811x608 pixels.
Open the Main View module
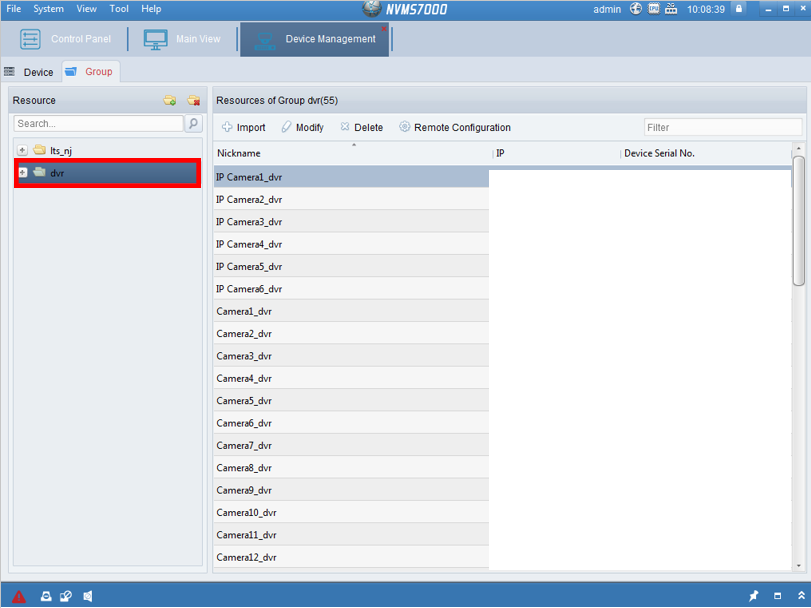[183, 40]
